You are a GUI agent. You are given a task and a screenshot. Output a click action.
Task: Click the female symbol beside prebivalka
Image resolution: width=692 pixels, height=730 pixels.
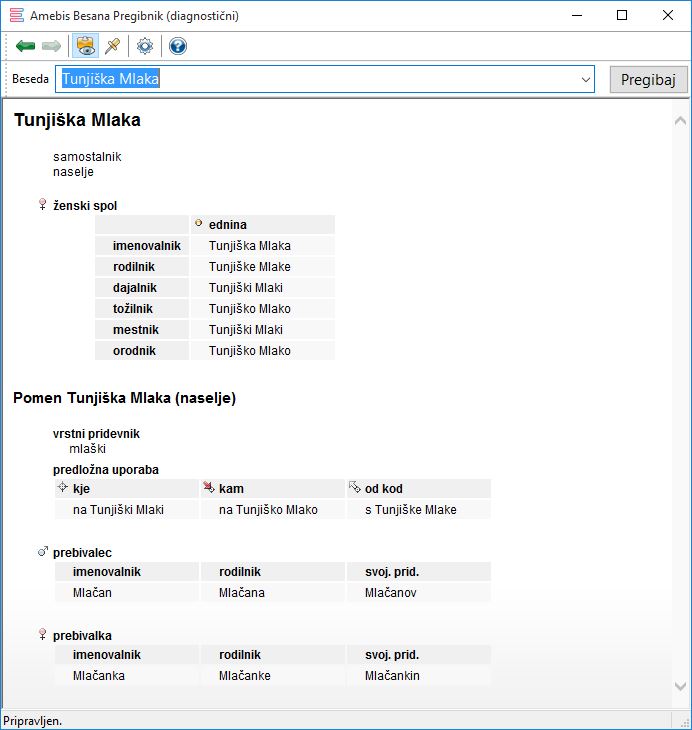(x=42, y=634)
